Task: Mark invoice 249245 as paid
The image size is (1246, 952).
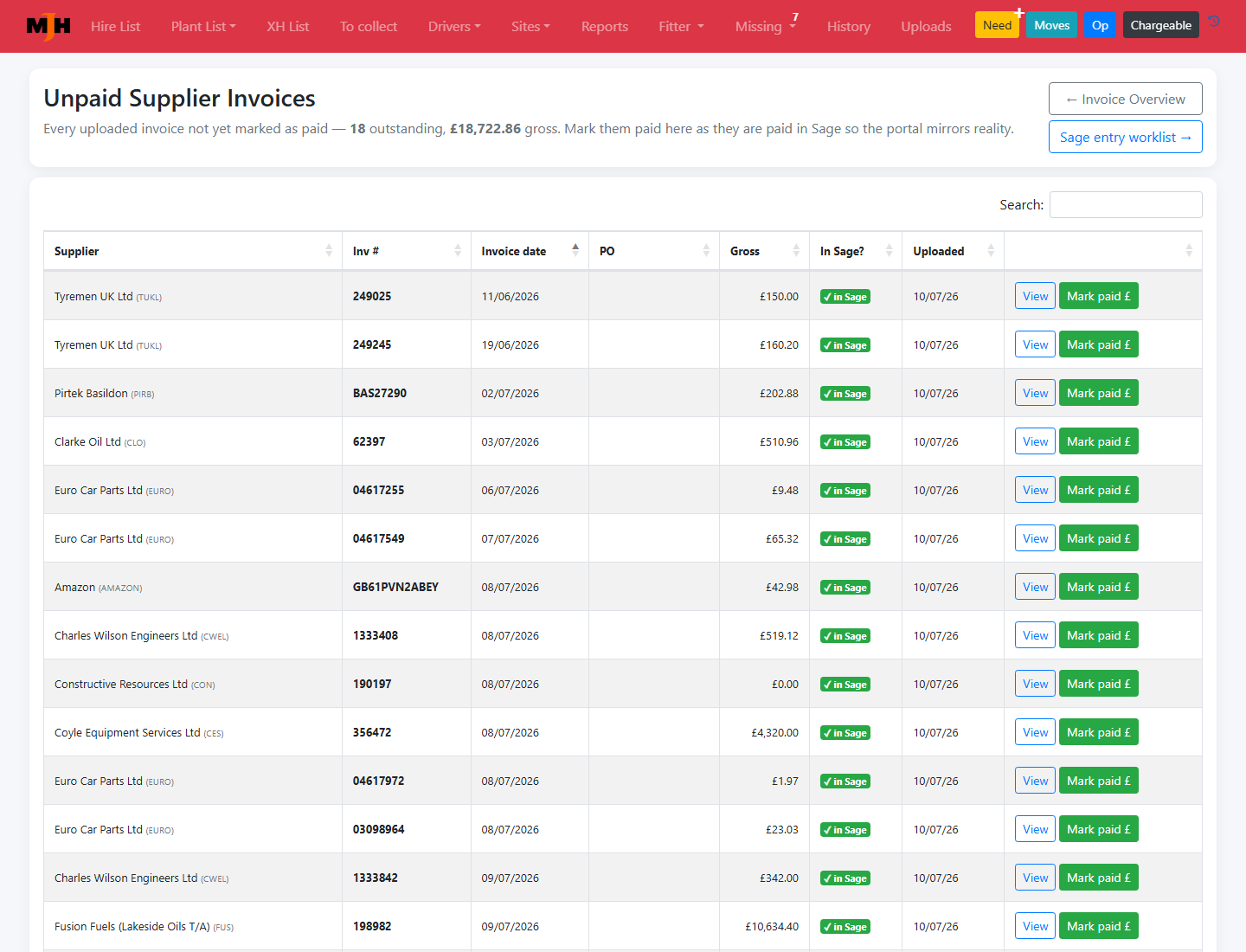Action: click(x=1099, y=344)
